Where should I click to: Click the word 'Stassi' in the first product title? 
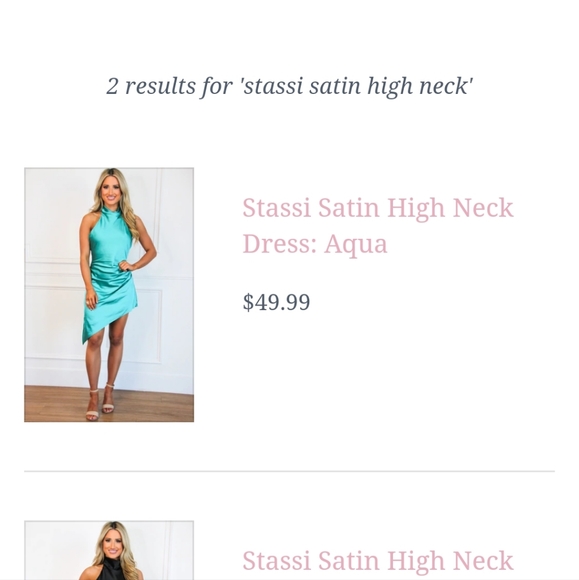[276, 208]
